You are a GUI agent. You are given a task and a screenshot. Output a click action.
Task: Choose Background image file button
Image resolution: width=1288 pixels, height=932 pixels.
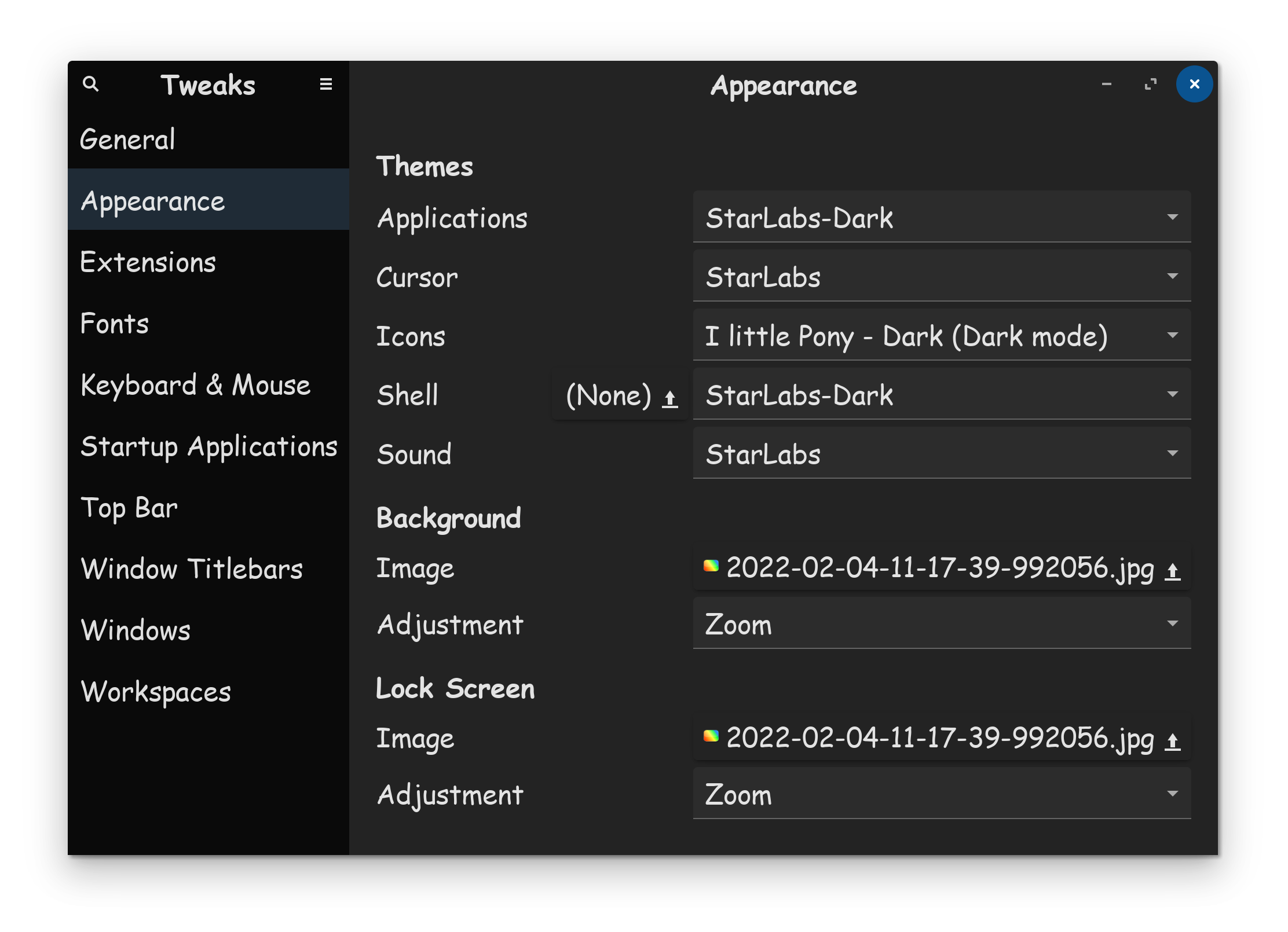[942, 567]
